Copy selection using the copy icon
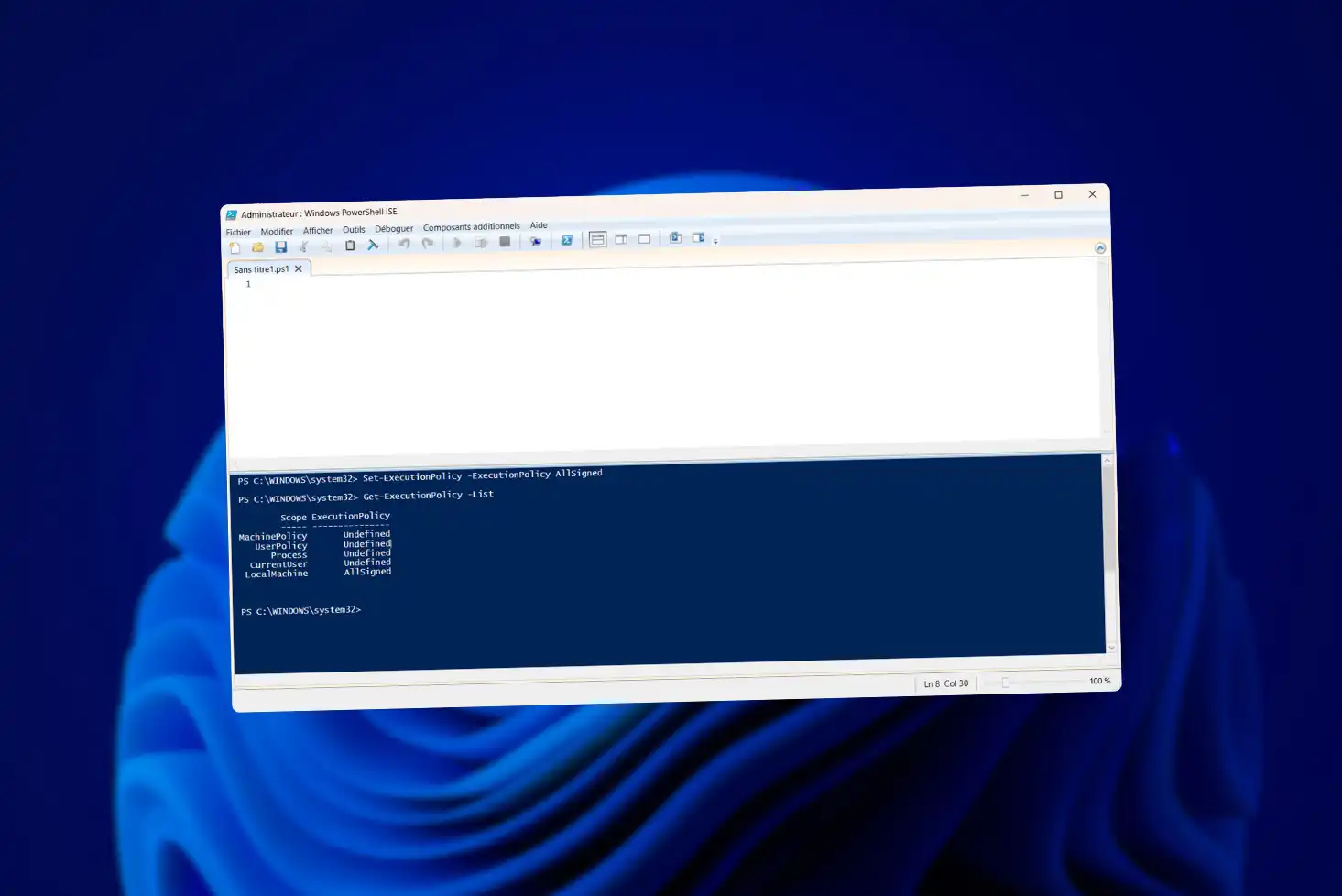 tap(326, 246)
